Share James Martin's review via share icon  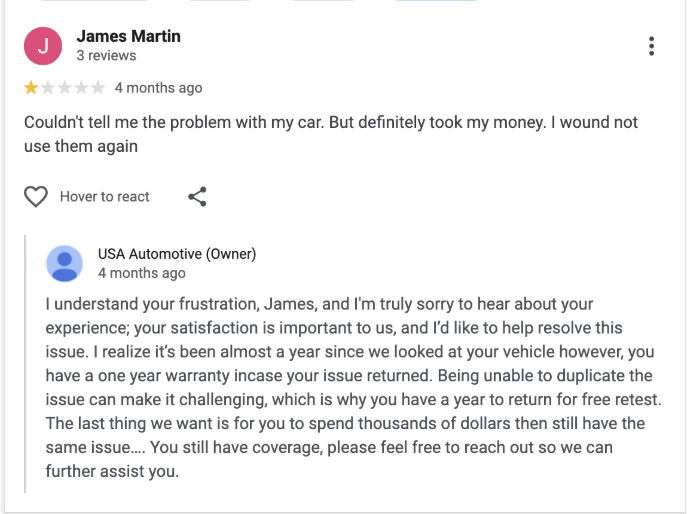coord(197,196)
